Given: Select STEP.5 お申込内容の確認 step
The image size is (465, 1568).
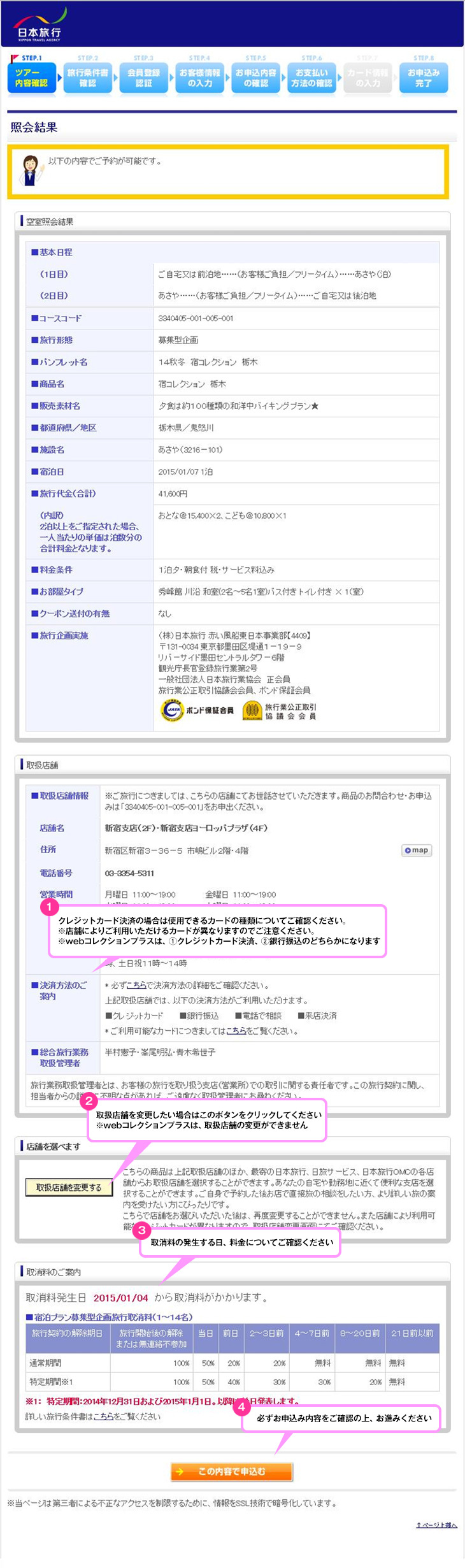Looking at the screenshot, I should pos(255,78).
